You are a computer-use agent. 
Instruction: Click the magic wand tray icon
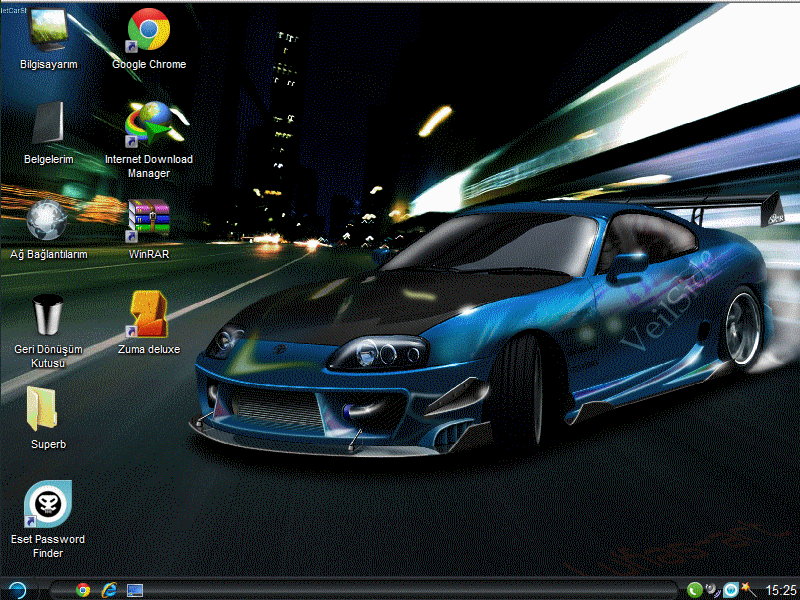pyautogui.click(x=748, y=589)
